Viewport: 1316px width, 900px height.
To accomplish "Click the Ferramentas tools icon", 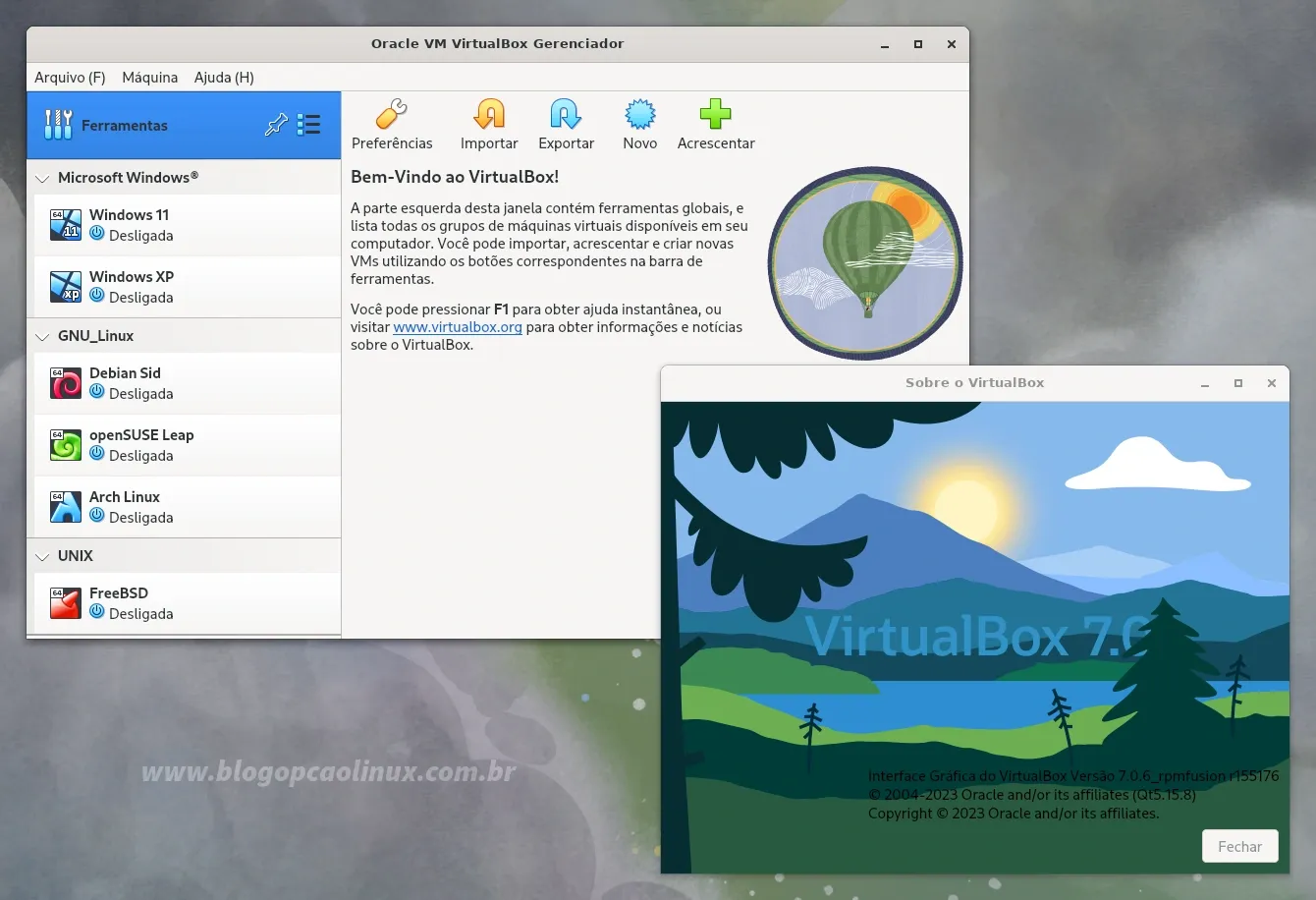I will tap(58, 125).
